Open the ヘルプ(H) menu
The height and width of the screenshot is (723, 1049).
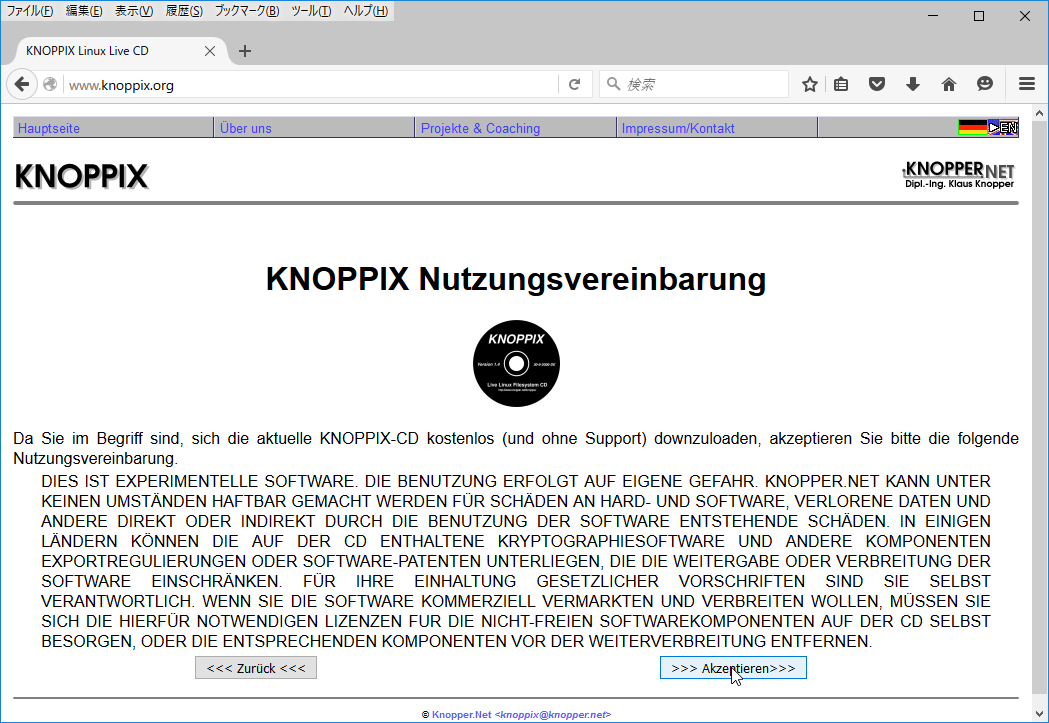tap(365, 11)
